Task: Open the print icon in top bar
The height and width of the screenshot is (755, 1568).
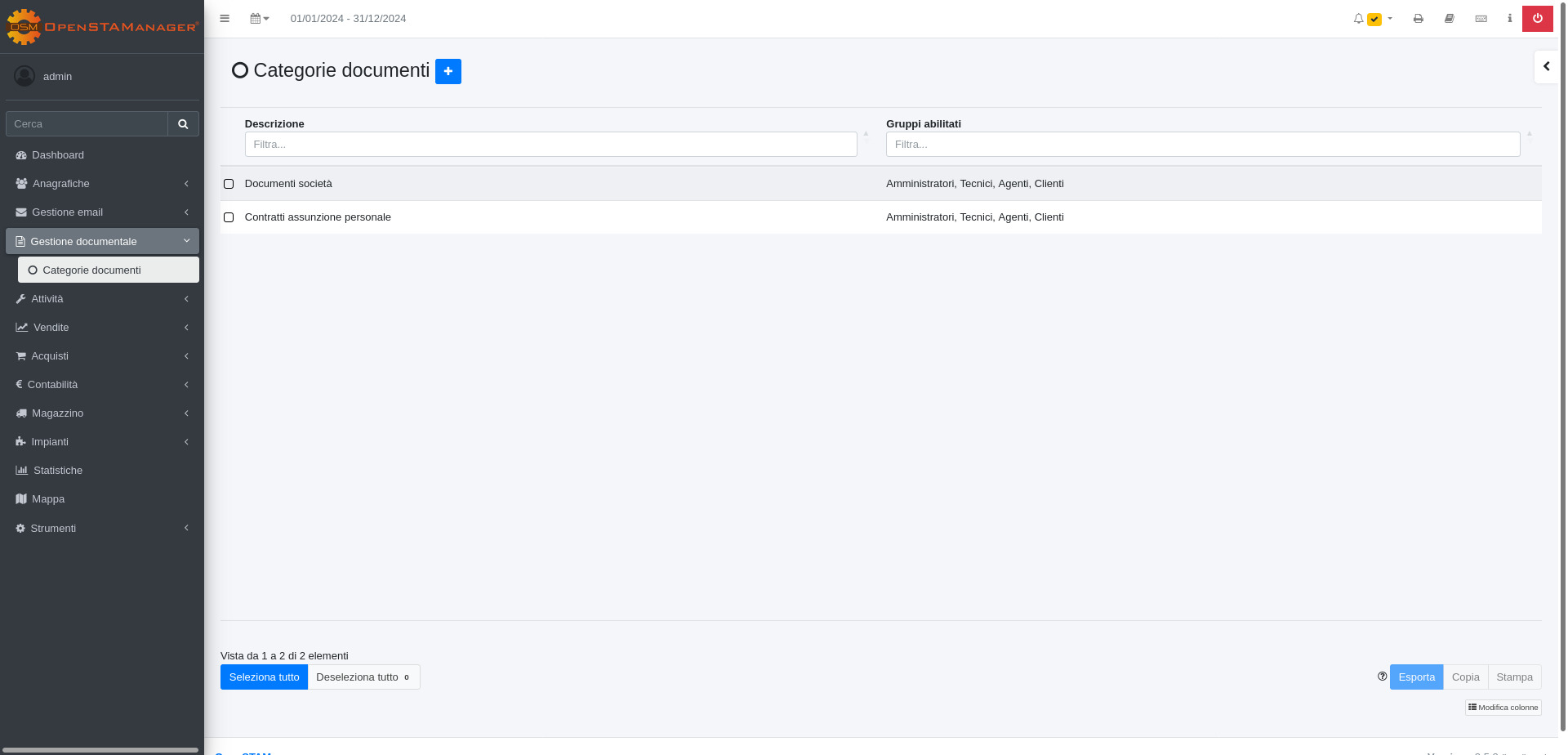Action: point(1419,18)
